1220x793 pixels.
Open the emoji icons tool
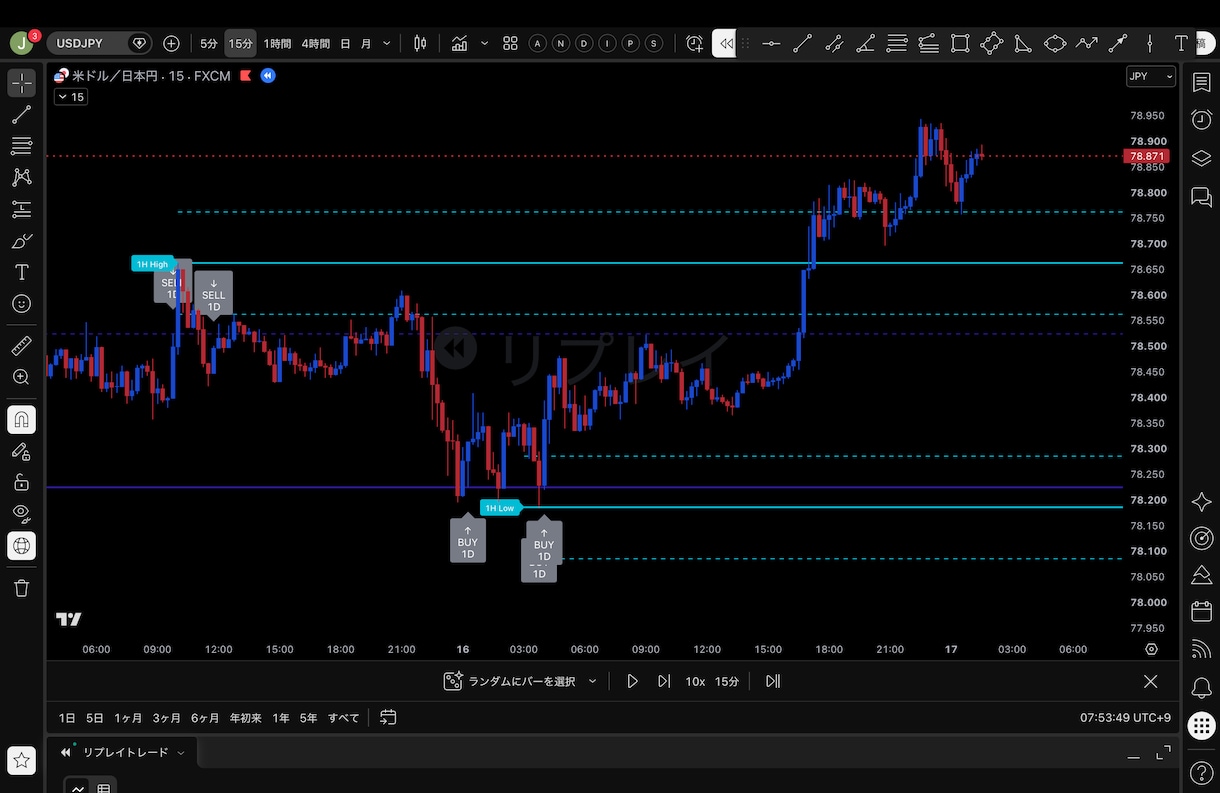pyautogui.click(x=21, y=304)
